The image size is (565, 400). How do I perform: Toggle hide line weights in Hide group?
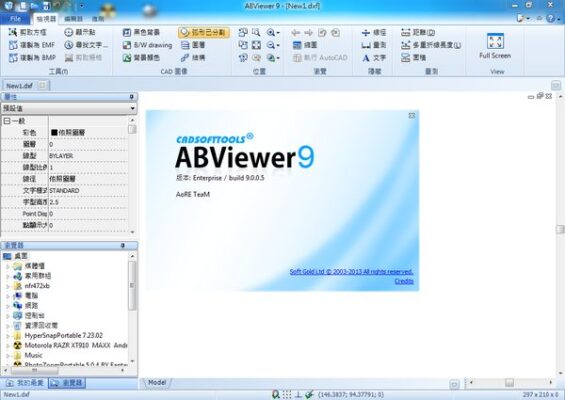373,32
